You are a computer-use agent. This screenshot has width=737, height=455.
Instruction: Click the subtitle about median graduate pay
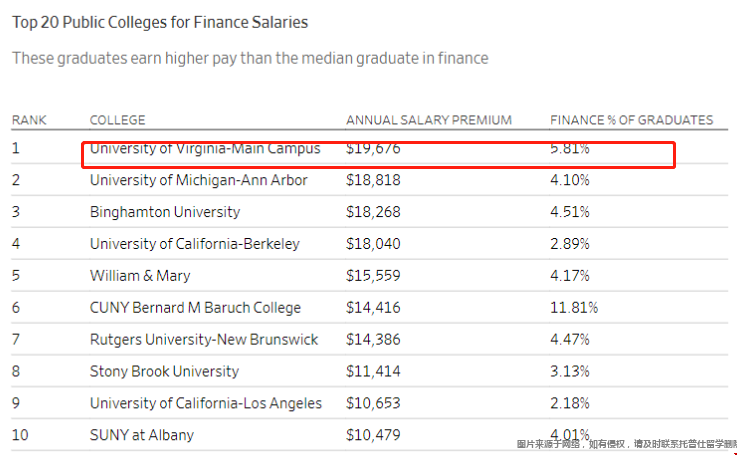250,58
